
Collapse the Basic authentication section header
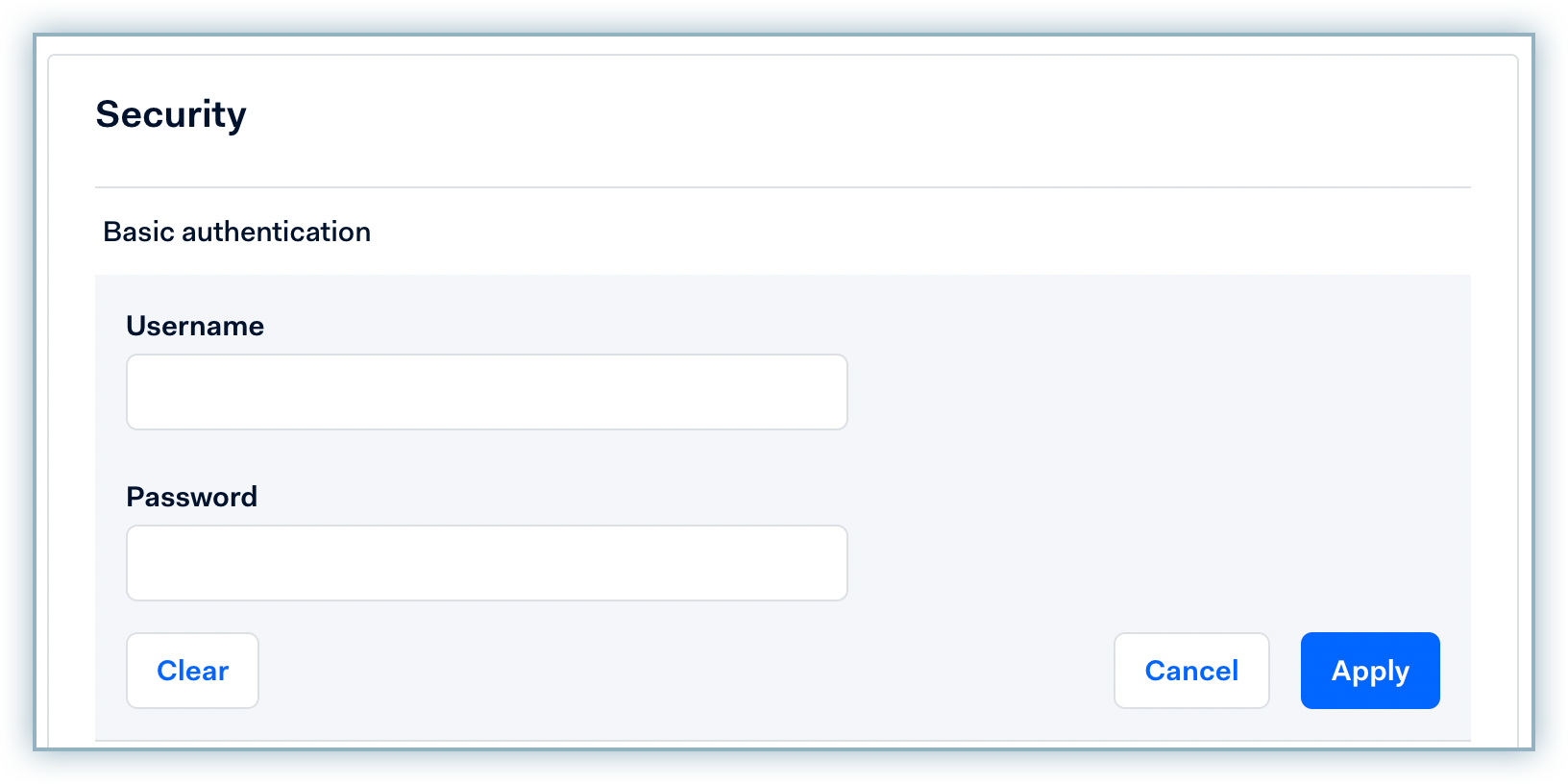pos(236,232)
